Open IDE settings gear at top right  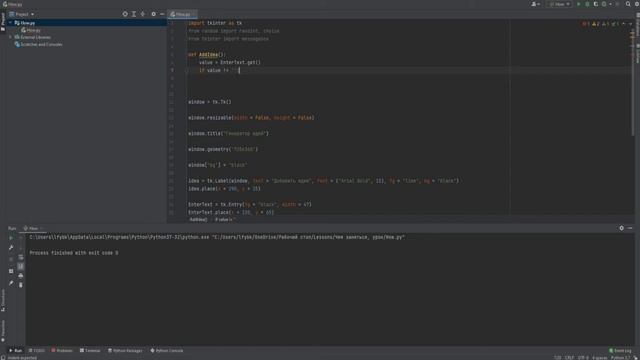[x=636, y=4]
